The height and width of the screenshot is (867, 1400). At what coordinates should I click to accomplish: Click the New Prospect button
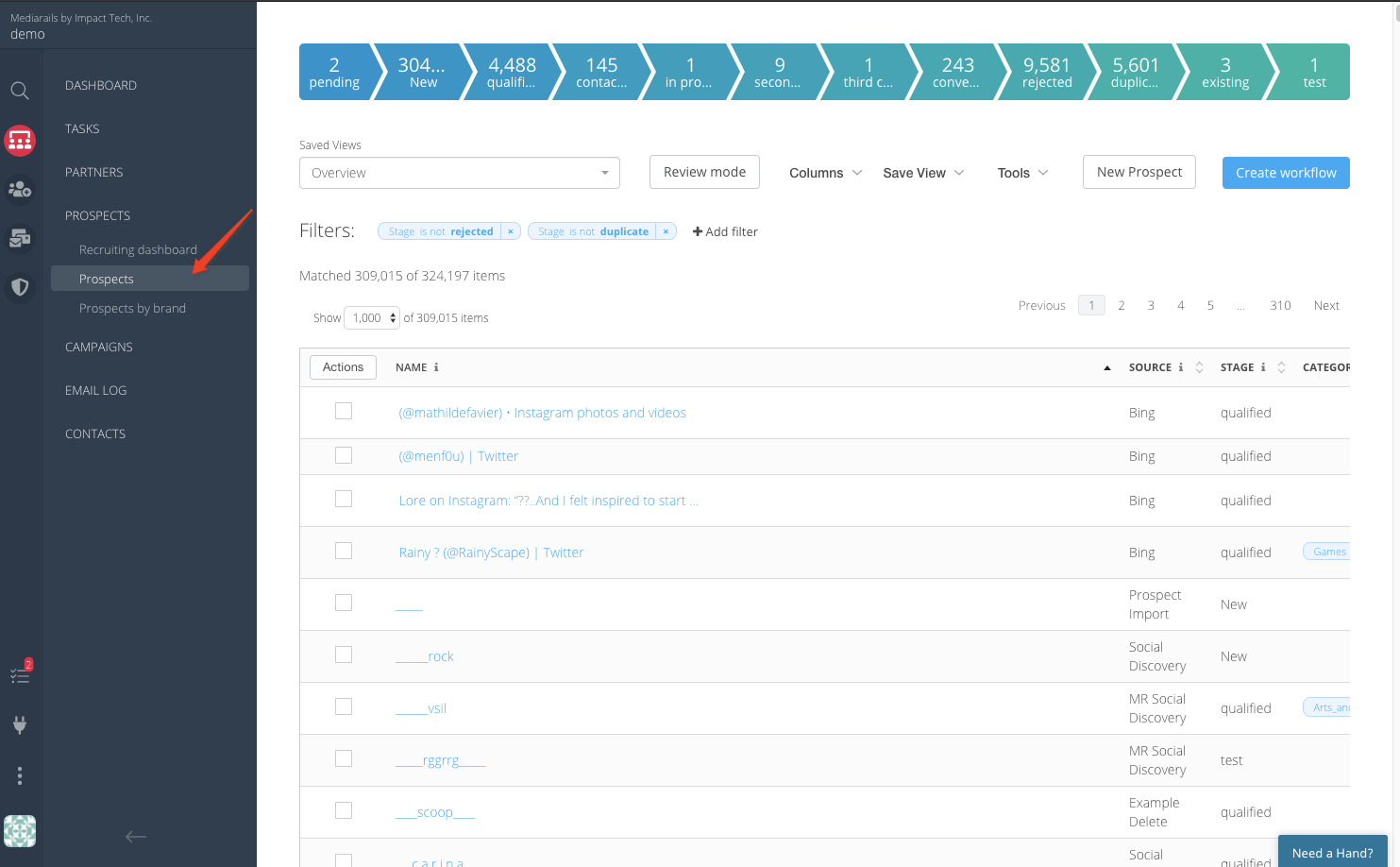[x=1139, y=172]
